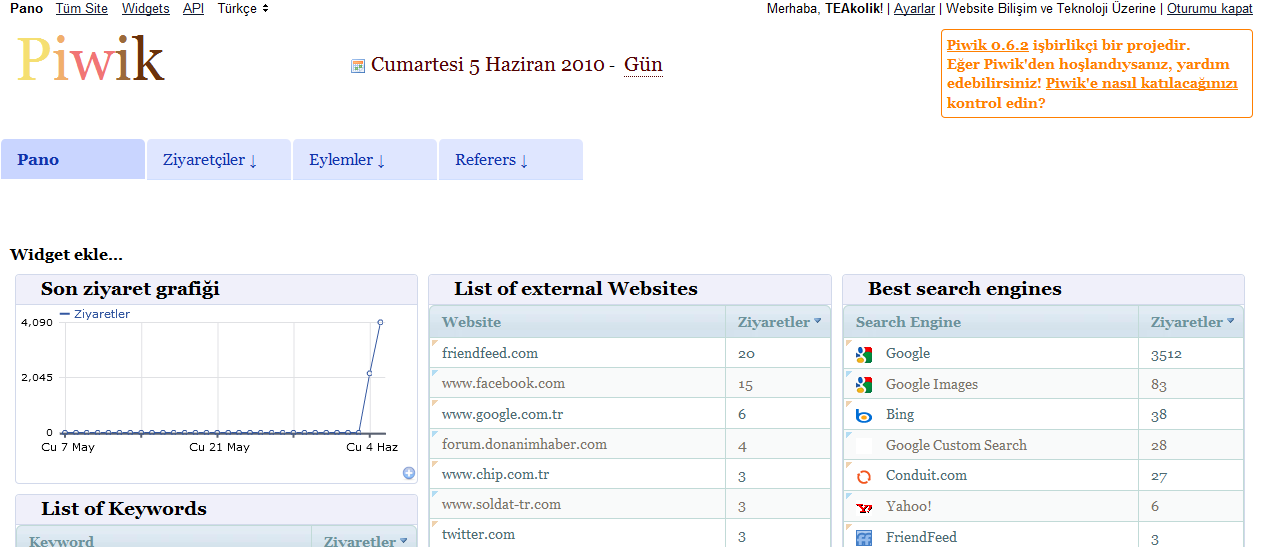Click the List of external Websites title
This screenshot has width=1262, height=547.
(576, 289)
